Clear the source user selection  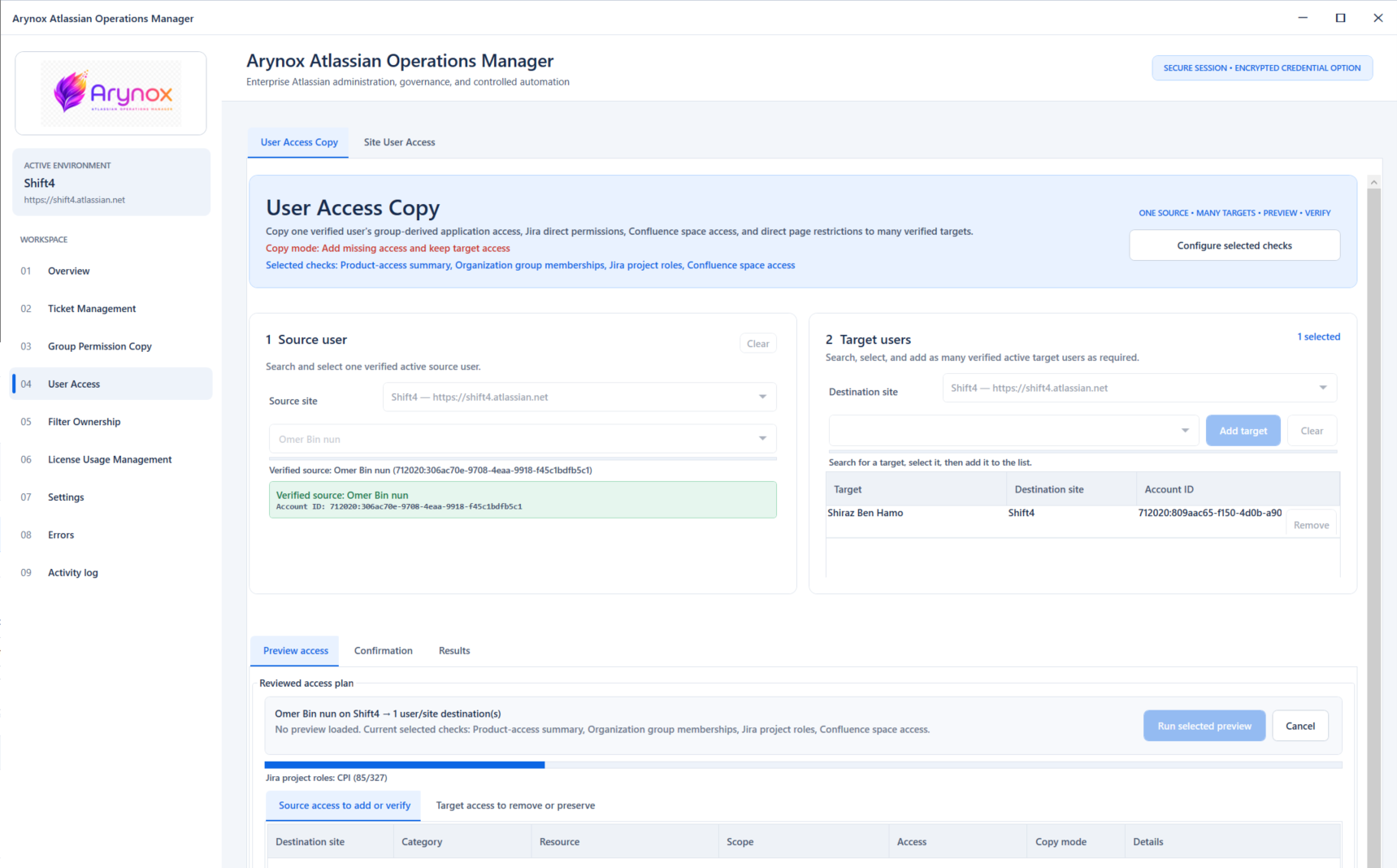[x=757, y=344]
